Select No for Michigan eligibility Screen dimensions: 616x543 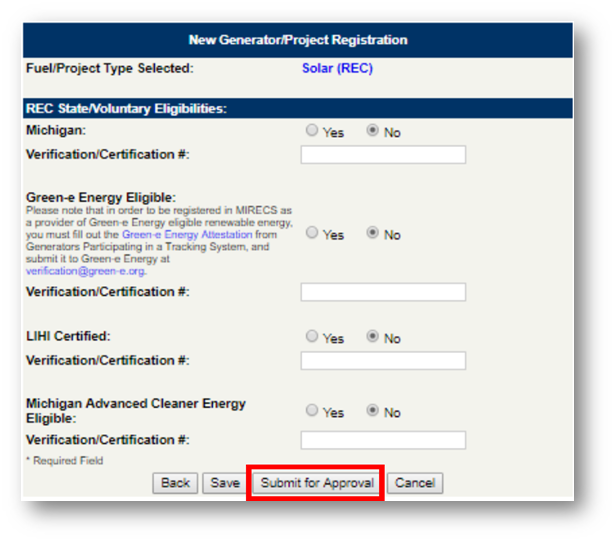tap(373, 131)
